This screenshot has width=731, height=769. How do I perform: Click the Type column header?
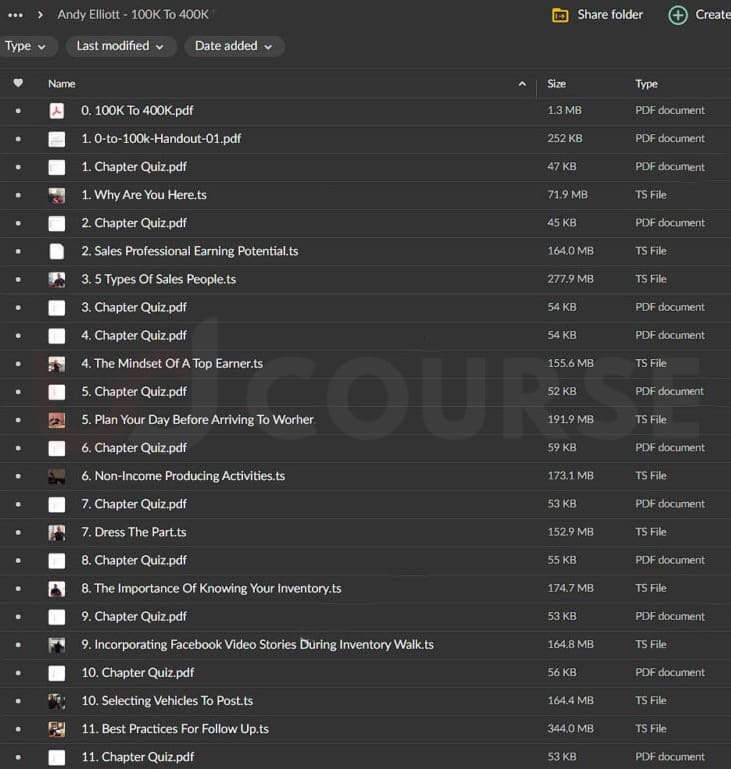pos(646,84)
